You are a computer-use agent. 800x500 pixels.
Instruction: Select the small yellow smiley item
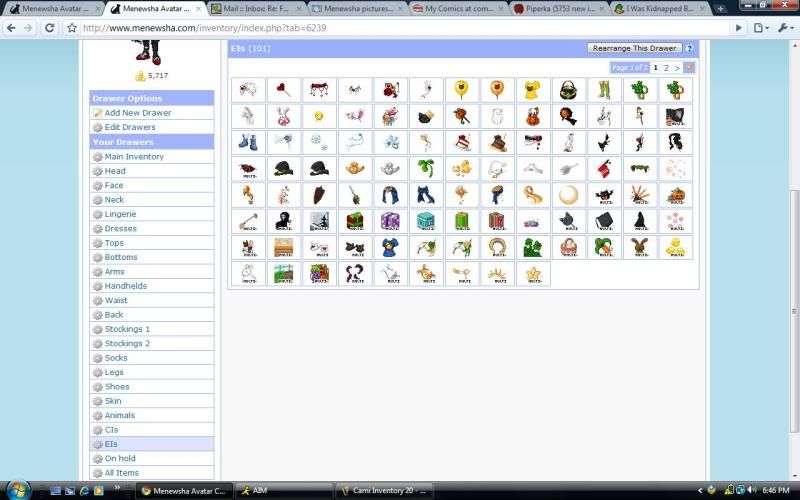tap(319, 116)
